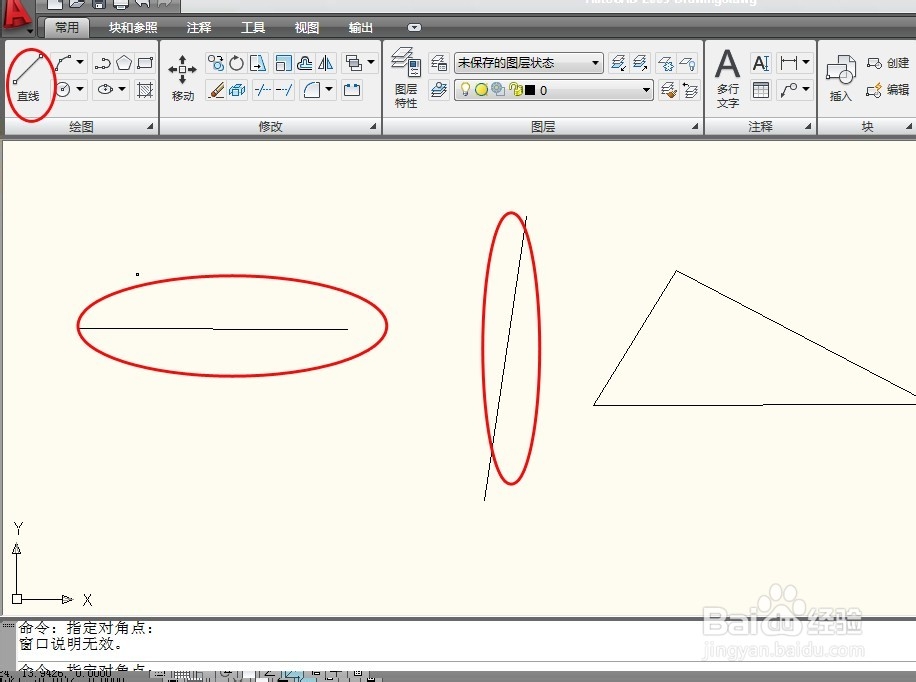Toggle layer 0 on/off lightbulb
This screenshot has height=682, width=916.
click(x=465, y=89)
